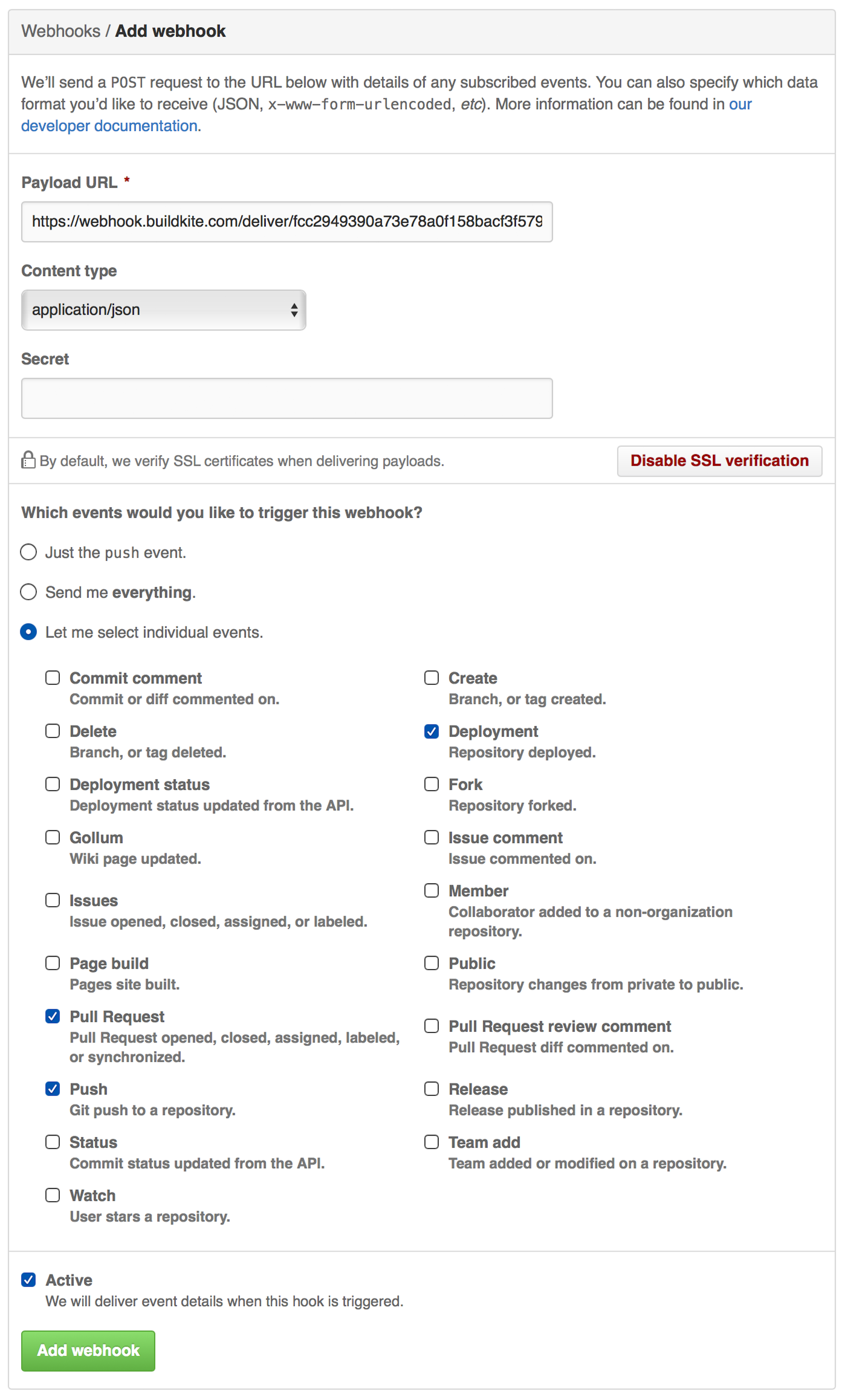Enable the Release event
The width and height of the screenshot is (845, 1400).
click(431, 1089)
